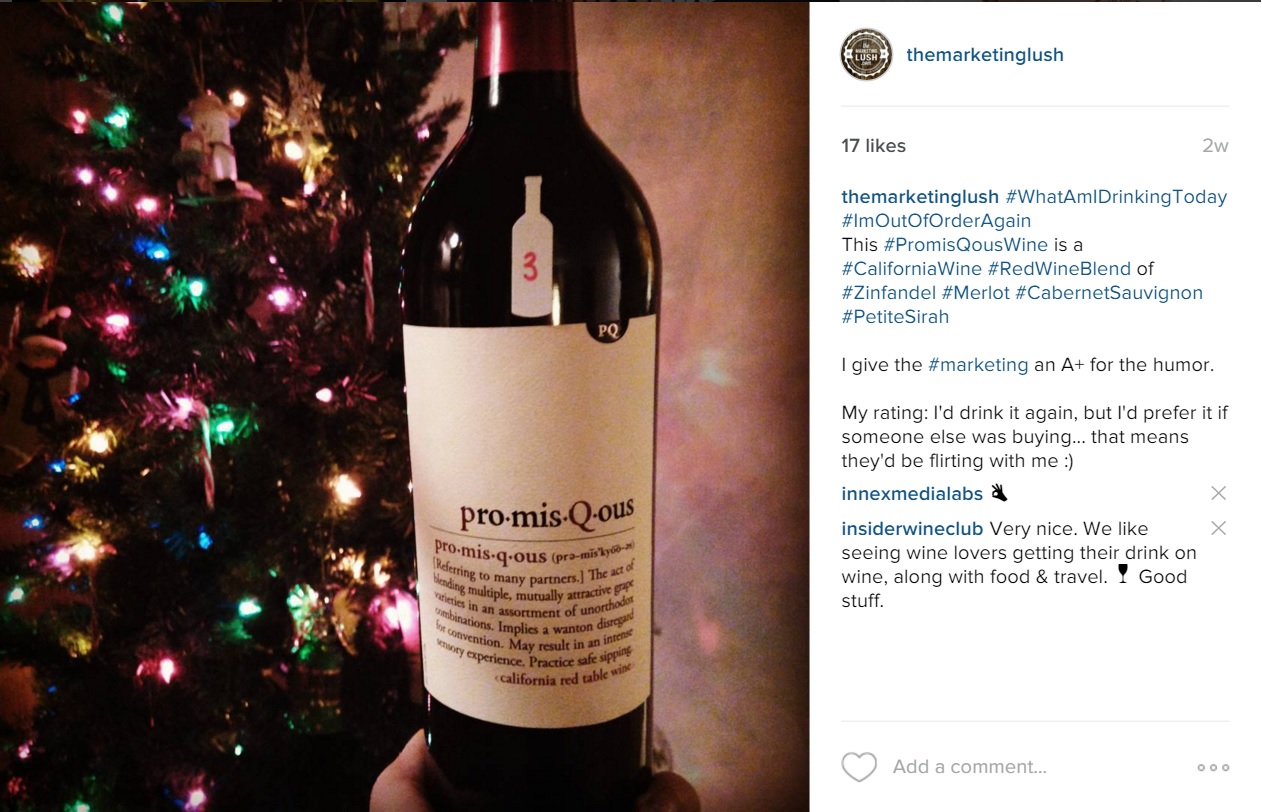The height and width of the screenshot is (812, 1262).
Task: Open the #Merlot hashtag
Action: pos(975,293)
